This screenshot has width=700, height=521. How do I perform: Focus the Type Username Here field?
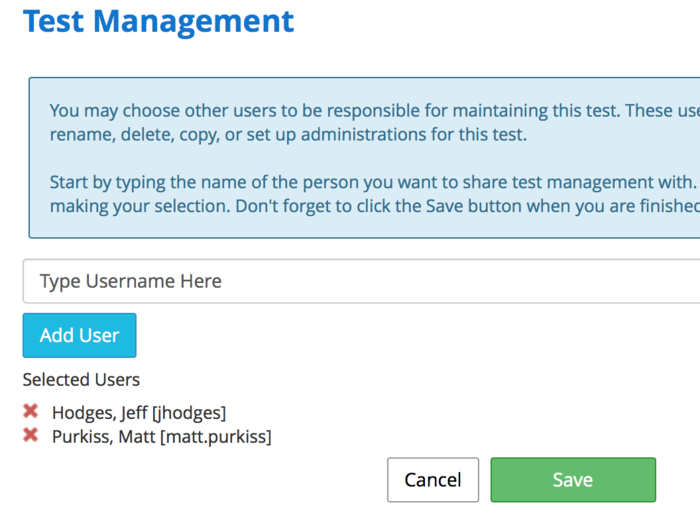point(360,281)
